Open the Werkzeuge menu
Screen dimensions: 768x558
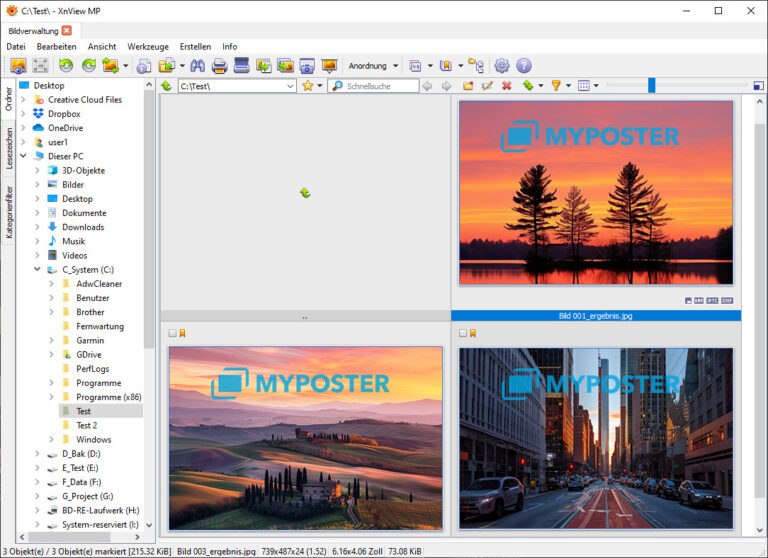147,46
